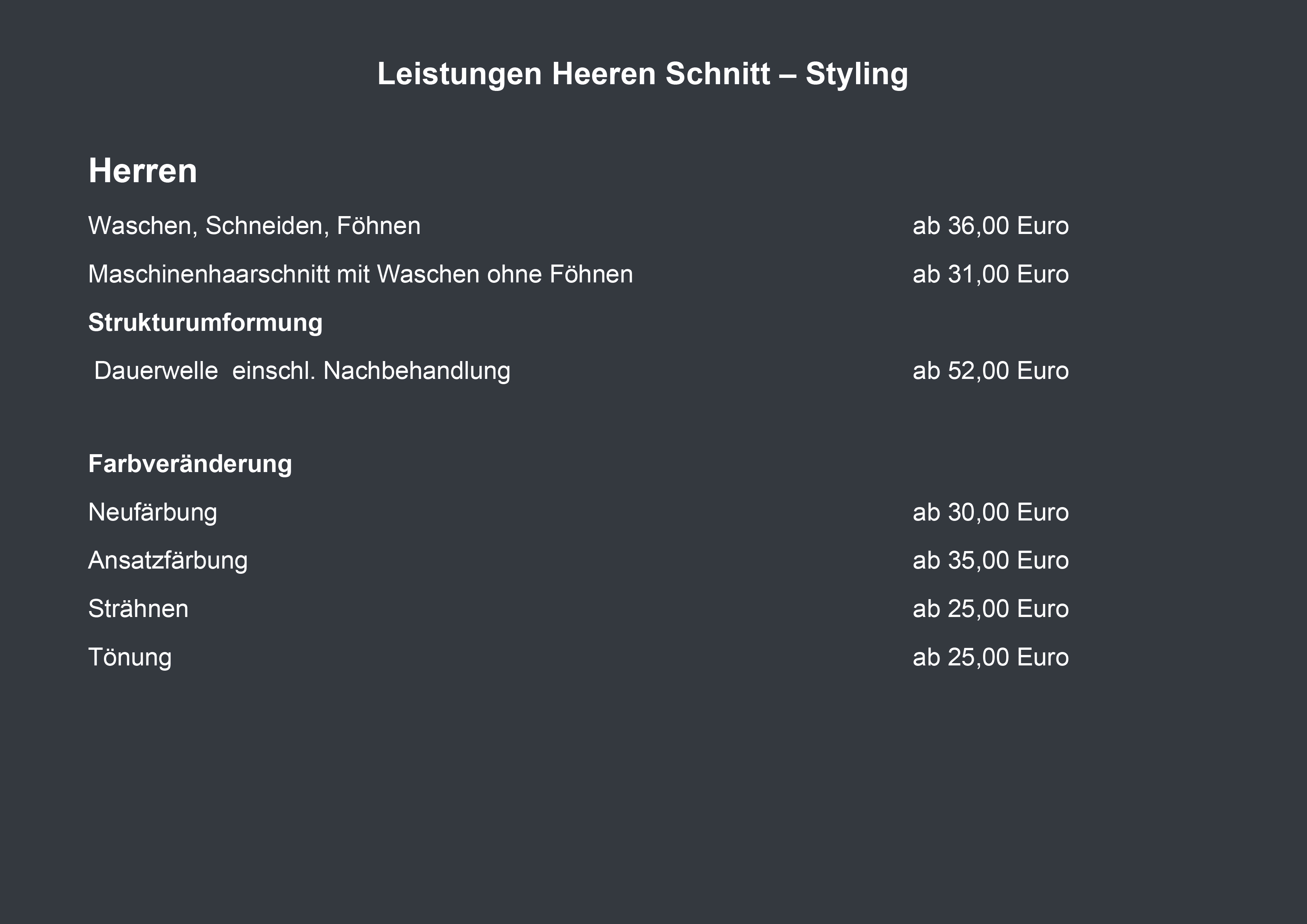Click the price ab 35,00 Euro
Screen dimensions: 1307x924
pos(991,560)
